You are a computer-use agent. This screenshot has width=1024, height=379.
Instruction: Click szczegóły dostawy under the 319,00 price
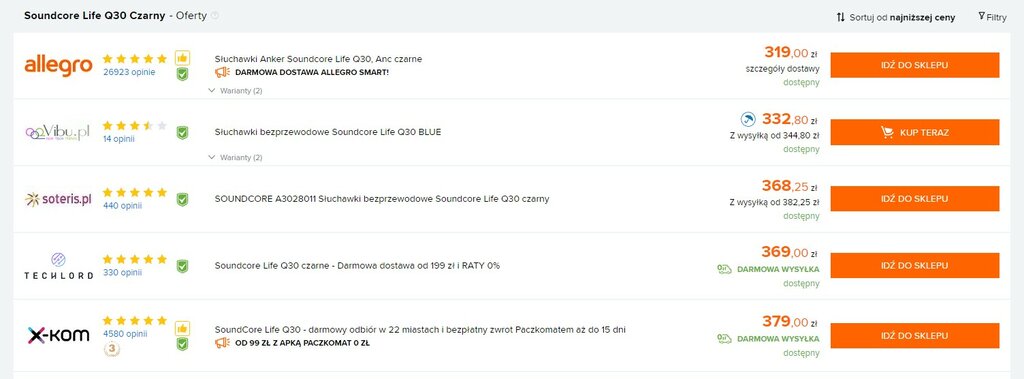pyautogui.click(x=782, y=69)
